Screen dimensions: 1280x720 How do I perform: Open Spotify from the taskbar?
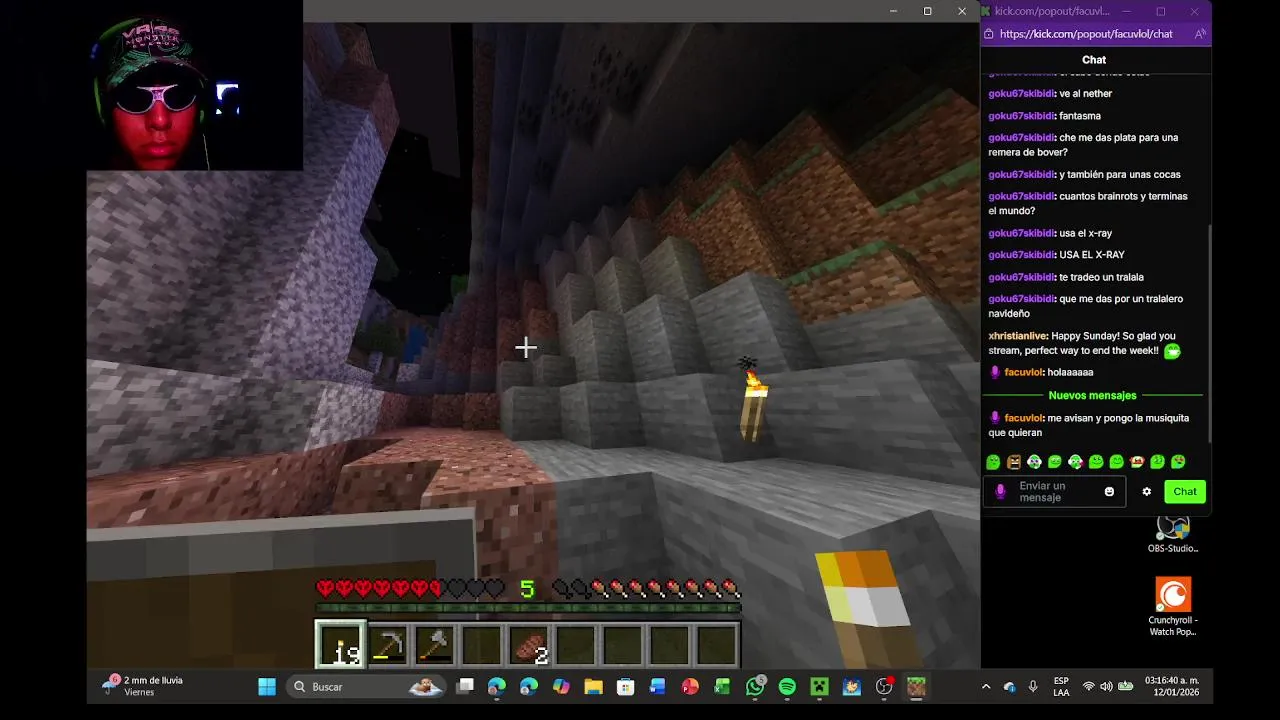coord(787,687)
